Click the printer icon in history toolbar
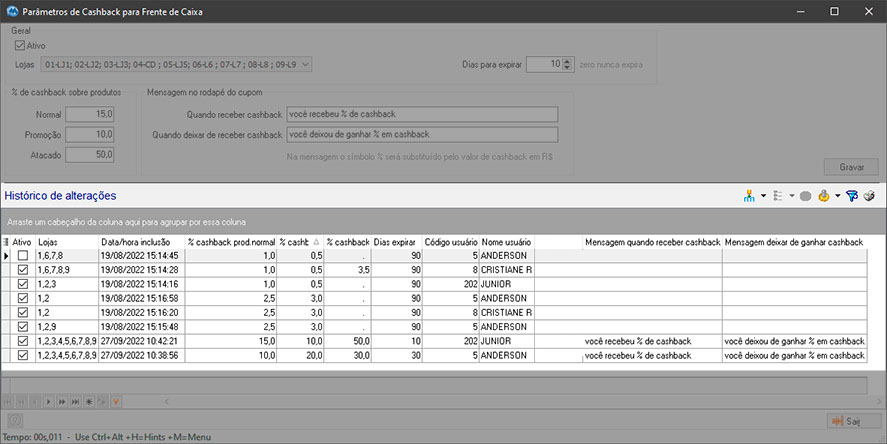Viewport: 887px width, 444px height. [x=869, y=196]
